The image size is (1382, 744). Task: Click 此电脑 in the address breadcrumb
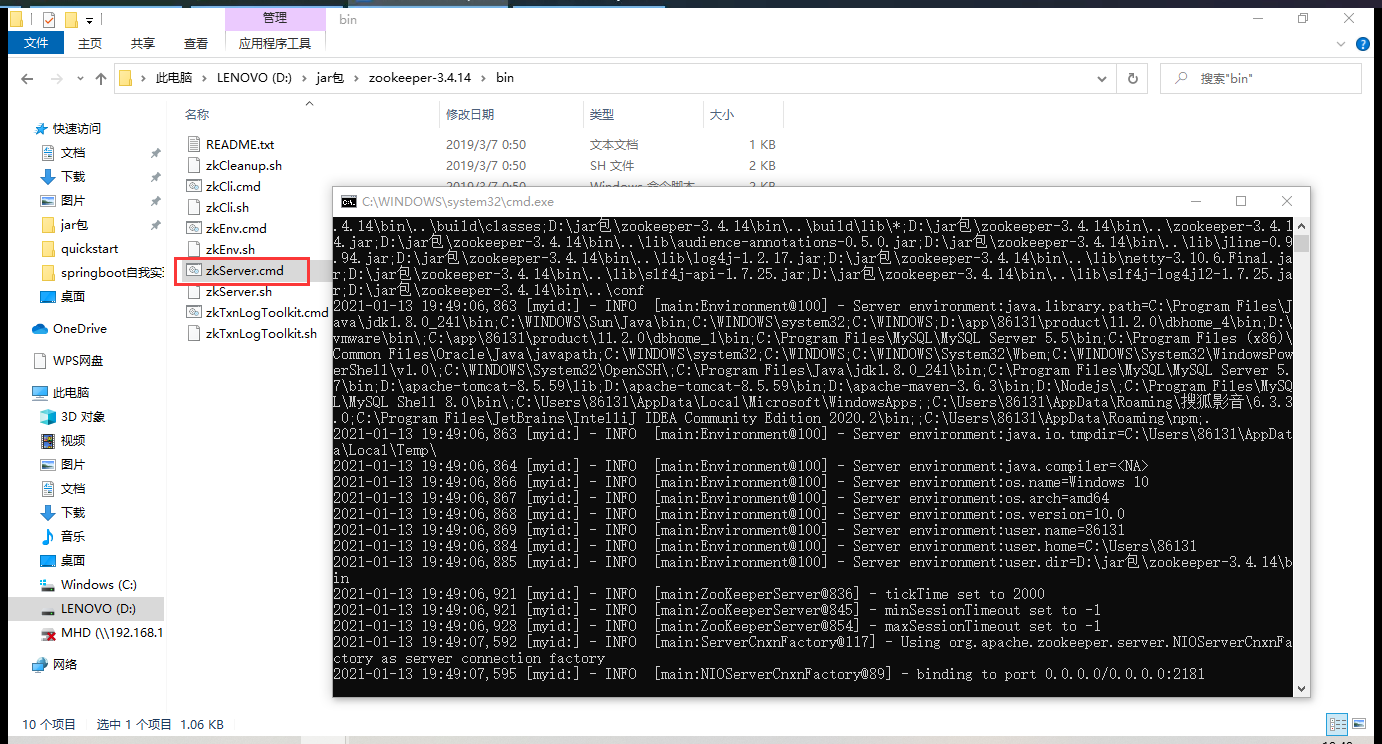click(173, 78)
